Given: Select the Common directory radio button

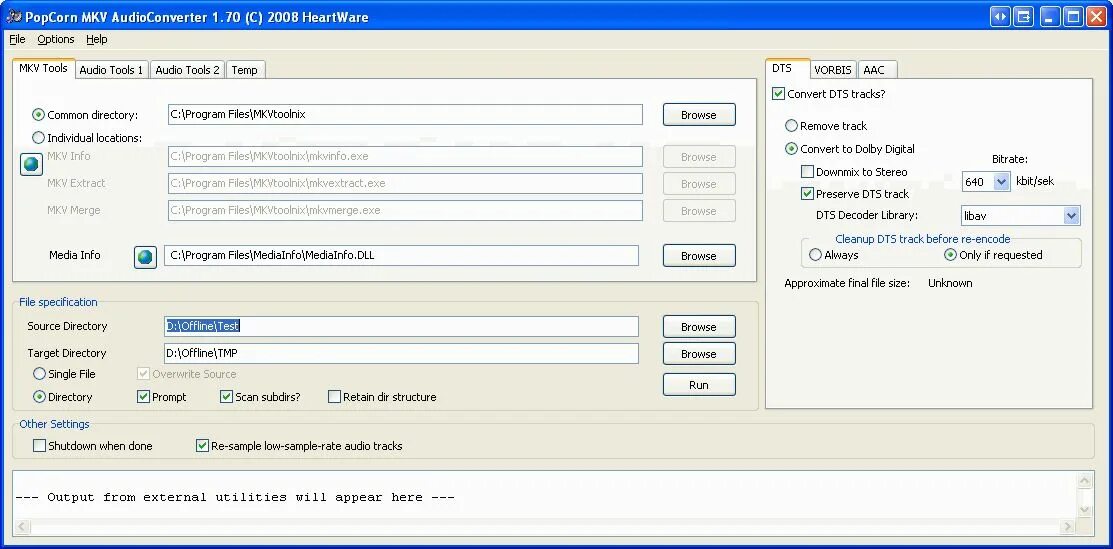Looking at the screenshot, I should click(38, 115).
